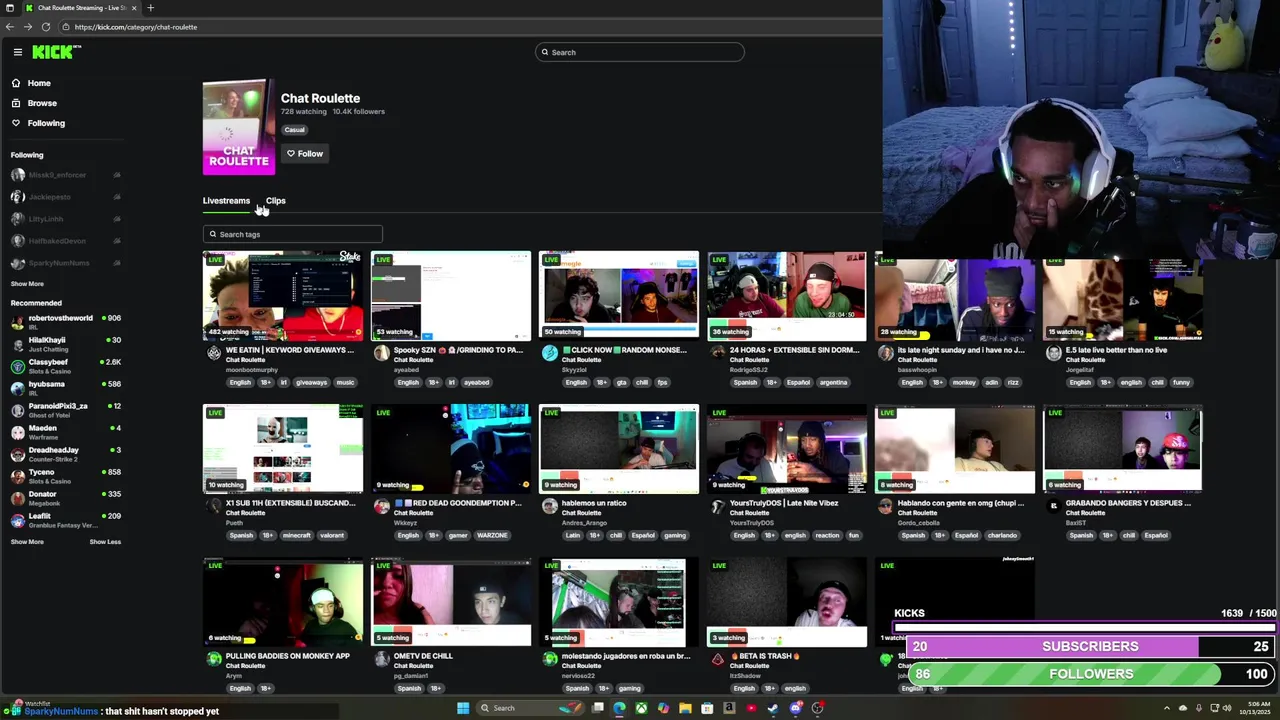Image resolution: width=1280 pixels, height=720 pixels.
Task: Open robertovstheworld recommended channel
Action: 66,322
